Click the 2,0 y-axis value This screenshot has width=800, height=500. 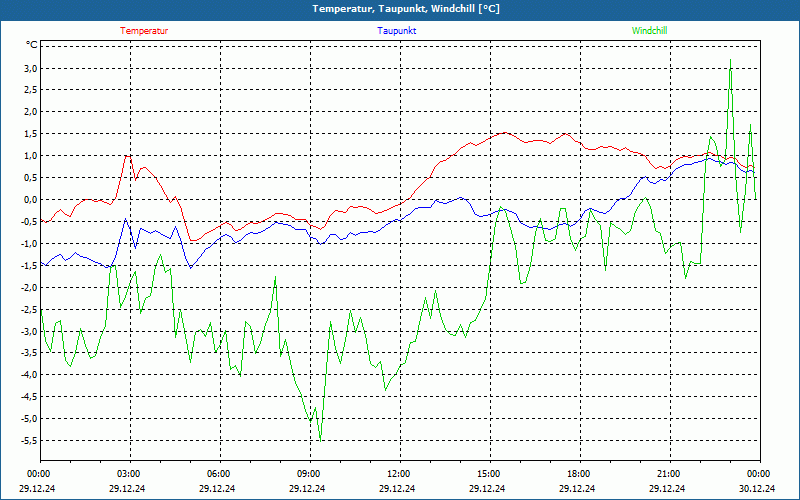pos(31,112)
